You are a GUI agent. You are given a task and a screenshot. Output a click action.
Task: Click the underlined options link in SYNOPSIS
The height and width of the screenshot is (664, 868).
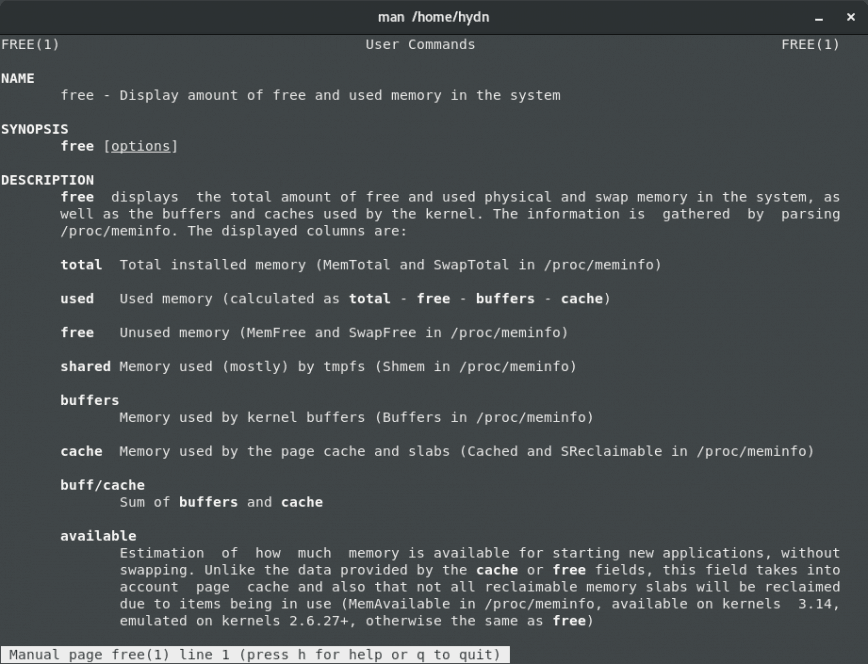click(141, 145)
